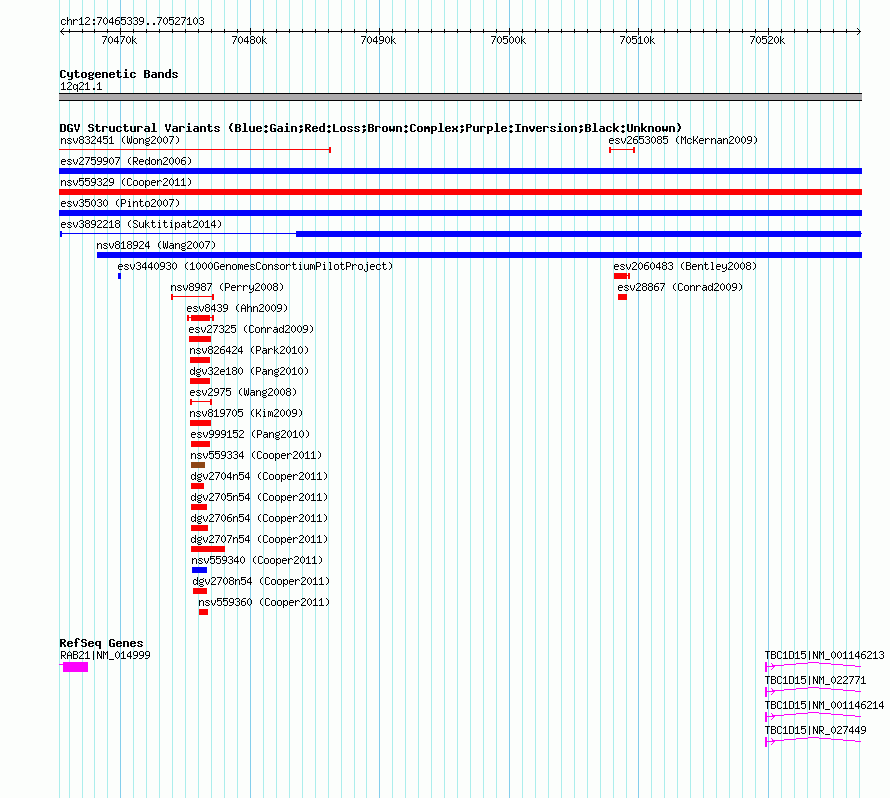
Task: Select the TBC1D15|NM_001146214 transcript label
Action: point(824,705)
